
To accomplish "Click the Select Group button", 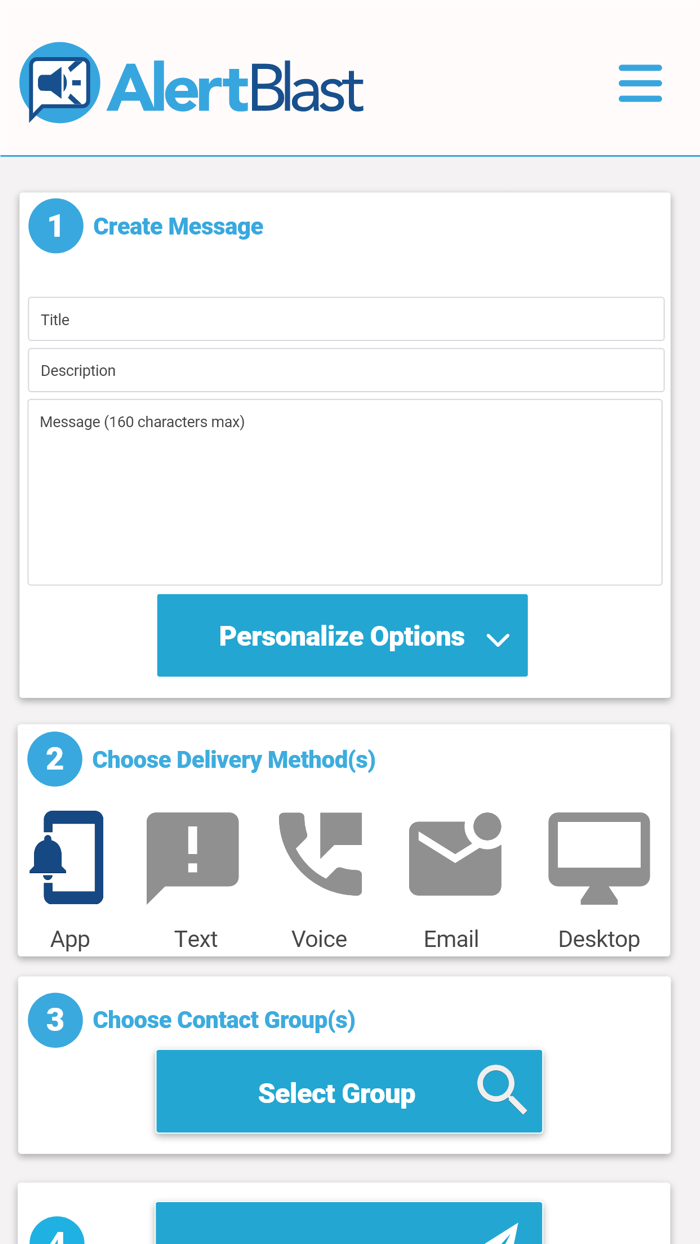I will tap(336, 1093).
